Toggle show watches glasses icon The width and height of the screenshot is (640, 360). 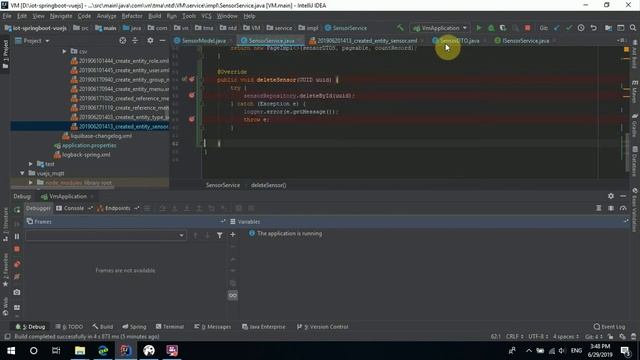pyautogui.click(x=233, y=295)
